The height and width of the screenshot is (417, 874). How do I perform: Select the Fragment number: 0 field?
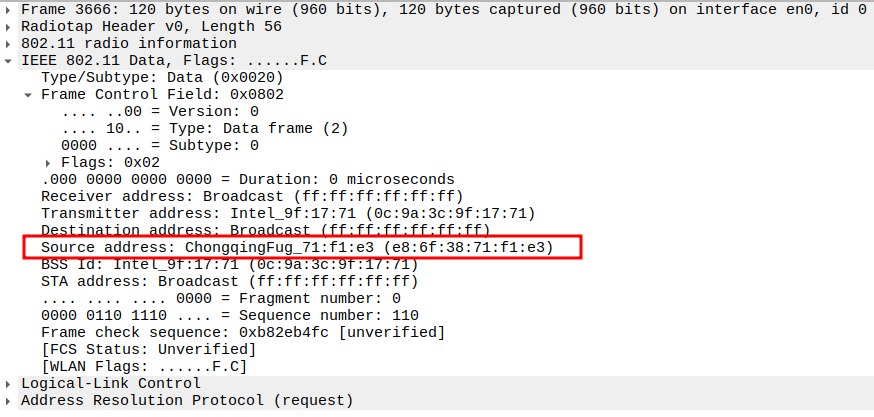tap(220, 298)
